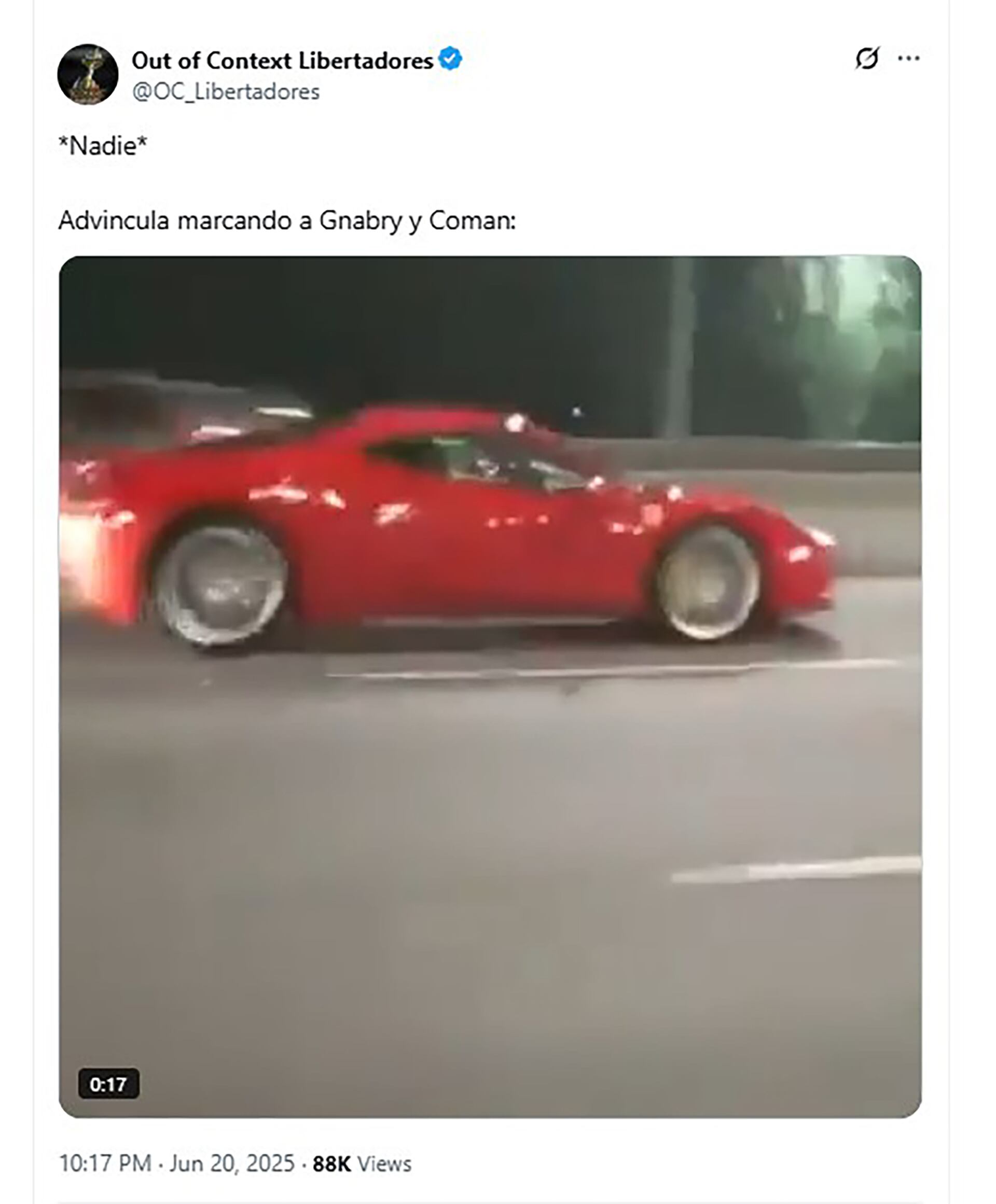Image resolution: width=996 pixels, height=1204 pixels.
Task: Click the display name Out of Context Libertadores
Action: (282, 60)
